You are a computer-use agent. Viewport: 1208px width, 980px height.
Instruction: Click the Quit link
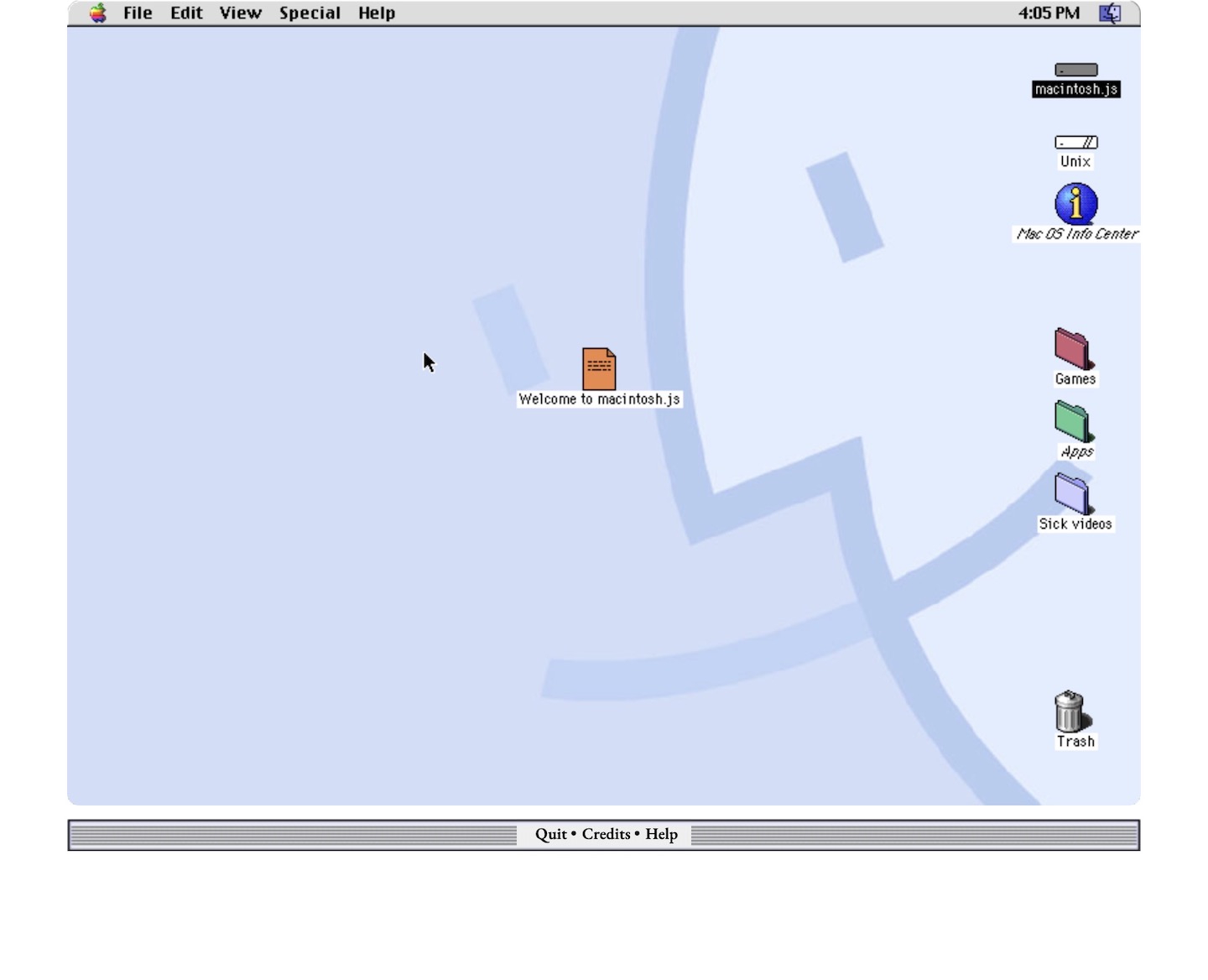tap(551, 834)
